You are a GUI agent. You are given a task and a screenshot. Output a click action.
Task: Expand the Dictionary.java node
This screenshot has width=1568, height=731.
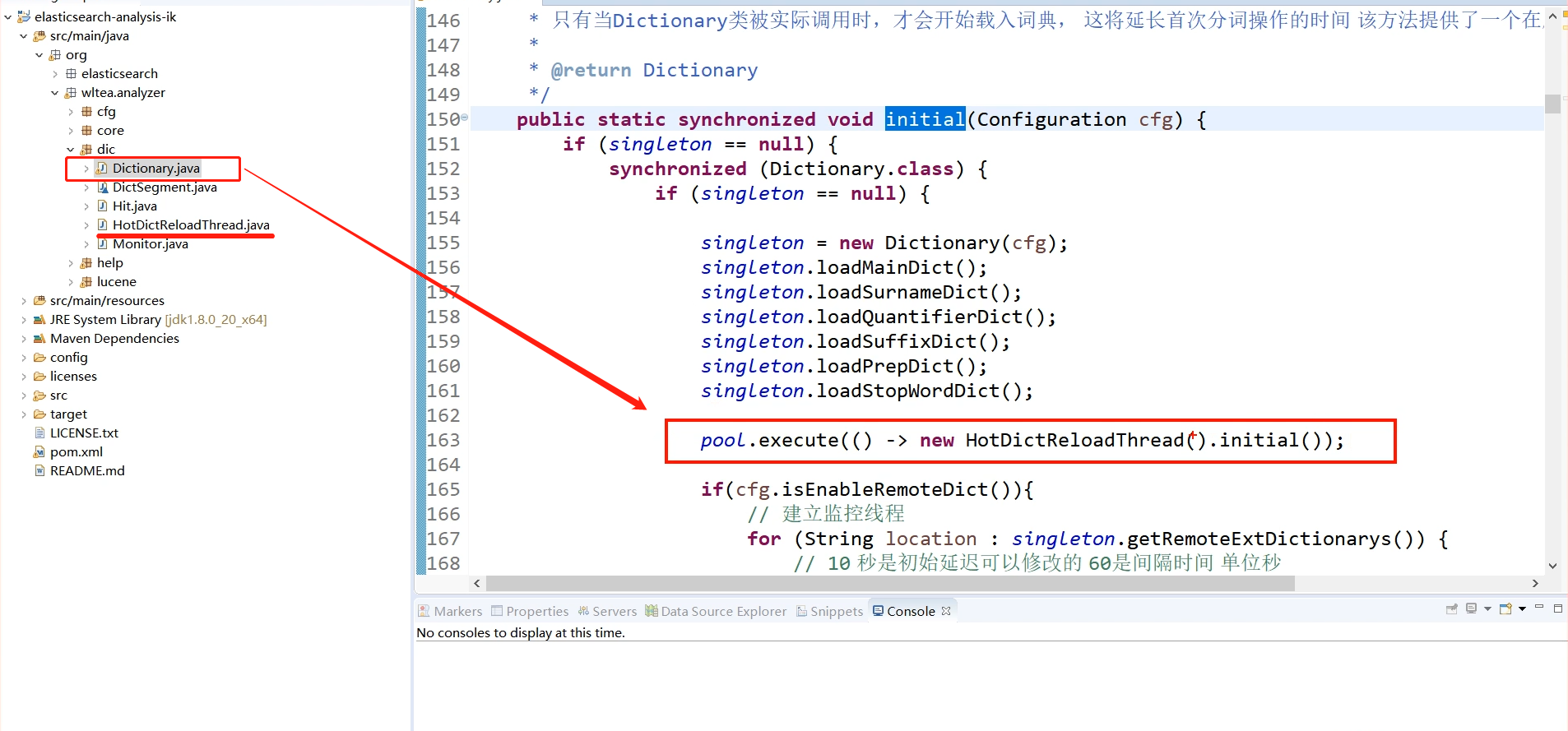[x=86, y=168]
